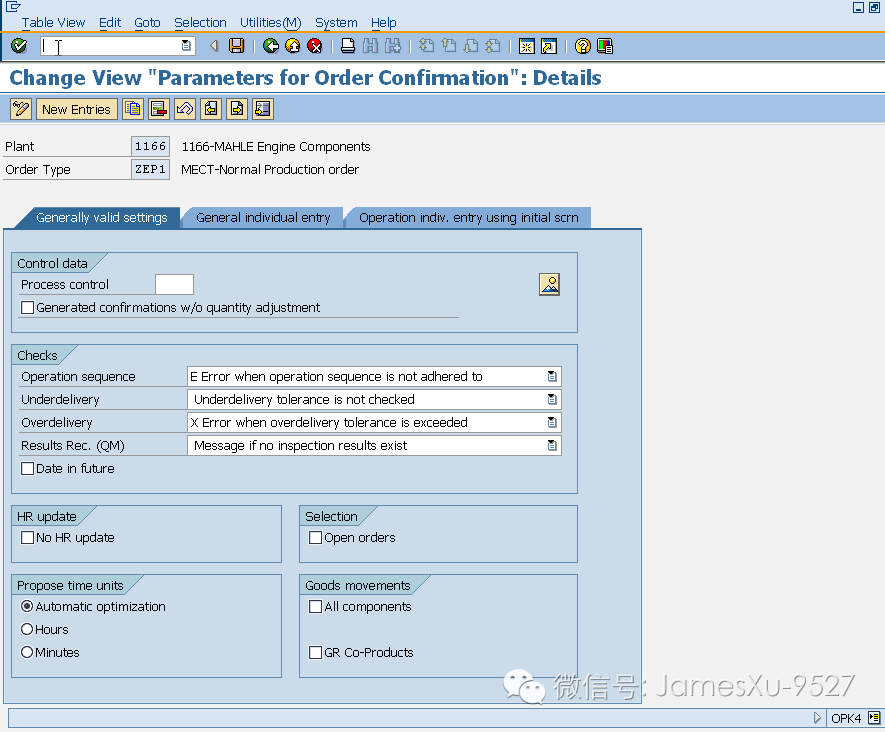This screenshot has width=885, height=732.
Task: Open the Customize Local Layout icon
Action: tap(604, 46)
